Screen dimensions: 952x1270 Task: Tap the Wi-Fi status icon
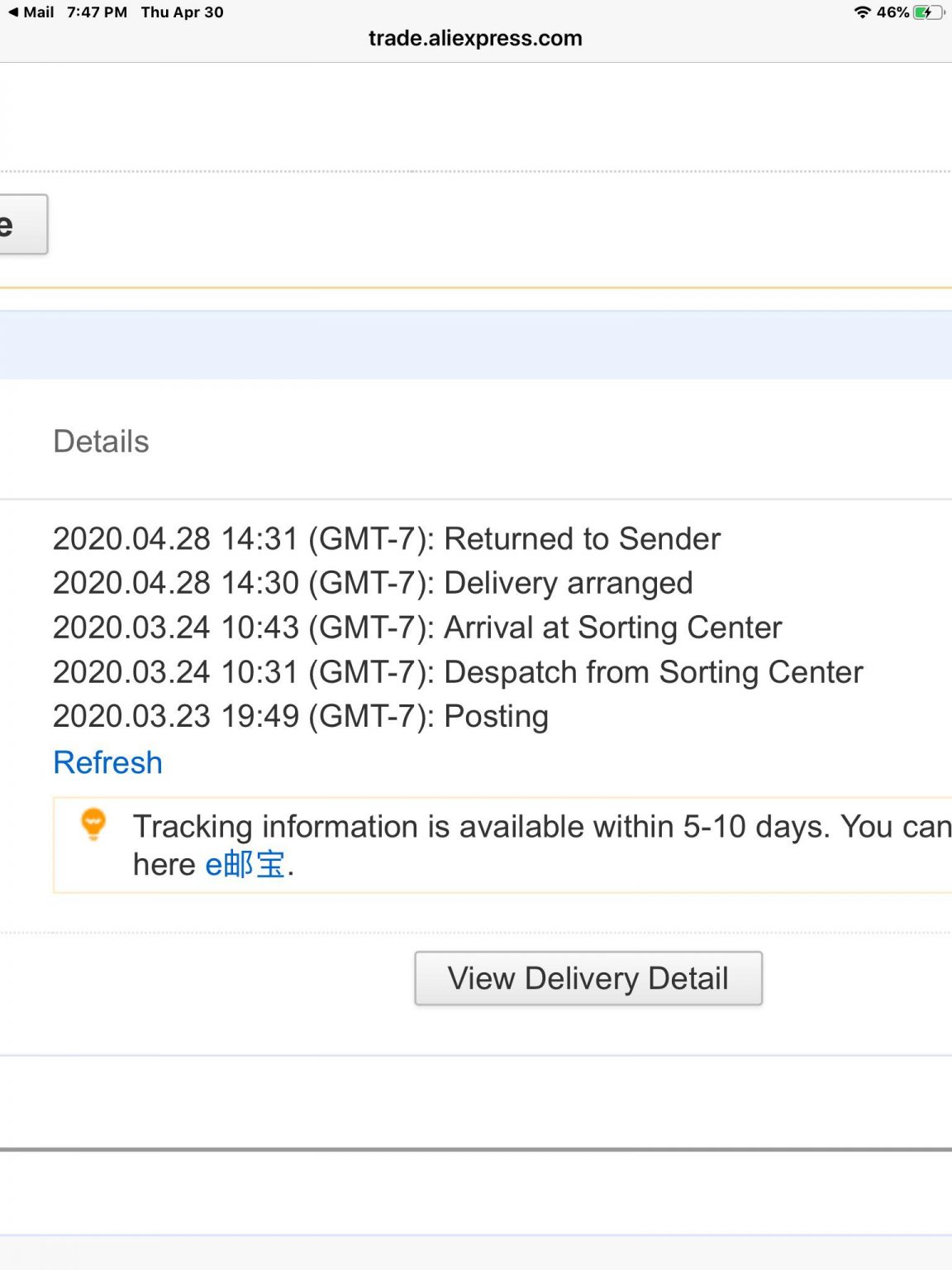point(862,12)
